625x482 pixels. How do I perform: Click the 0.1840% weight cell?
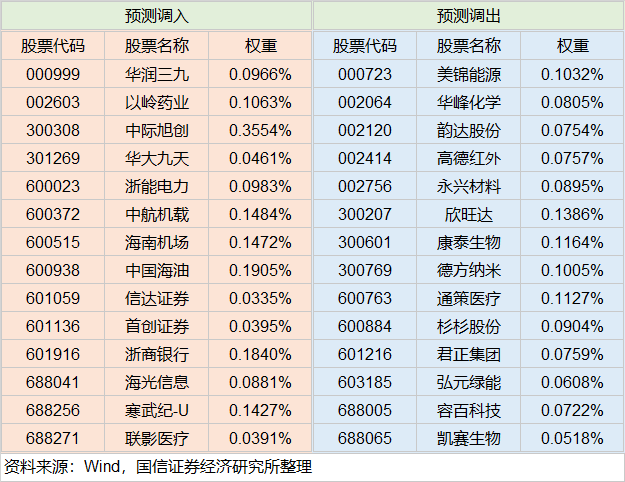click(x=260, y=354)
